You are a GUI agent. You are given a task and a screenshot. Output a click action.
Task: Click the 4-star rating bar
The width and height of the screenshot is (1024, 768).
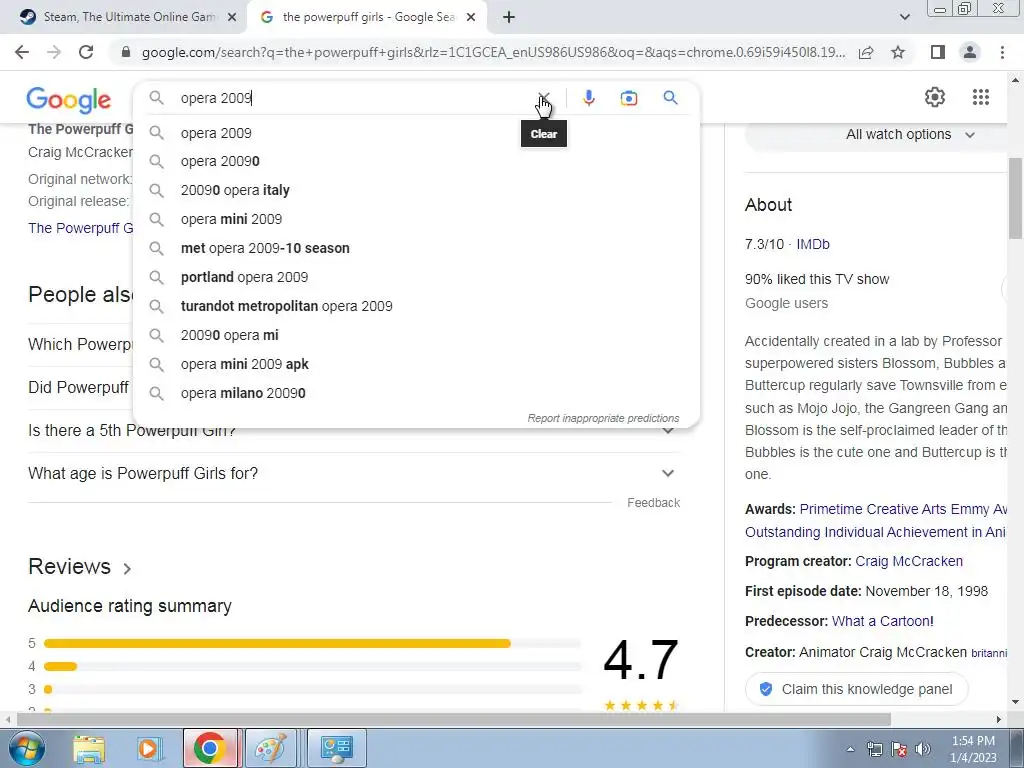tap(312, 667)
